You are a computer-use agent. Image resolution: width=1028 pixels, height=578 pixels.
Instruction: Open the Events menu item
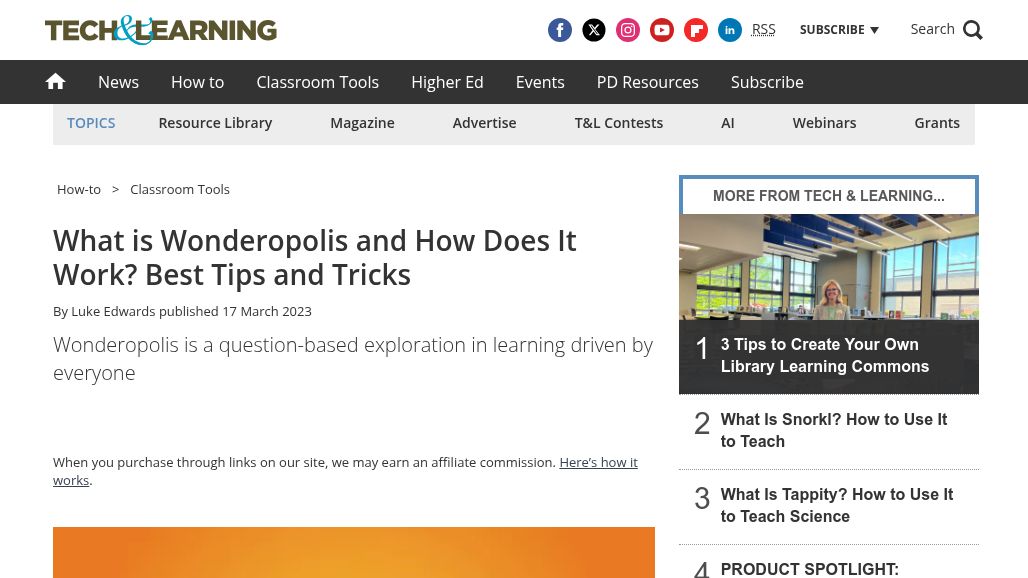pos(540,82)
